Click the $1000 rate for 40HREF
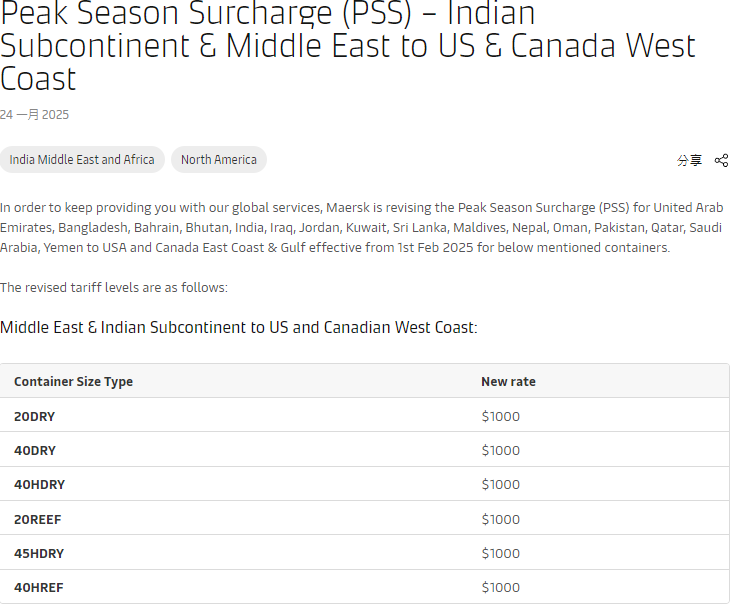This screenshot has width=731, height=605. click(501, 588)
